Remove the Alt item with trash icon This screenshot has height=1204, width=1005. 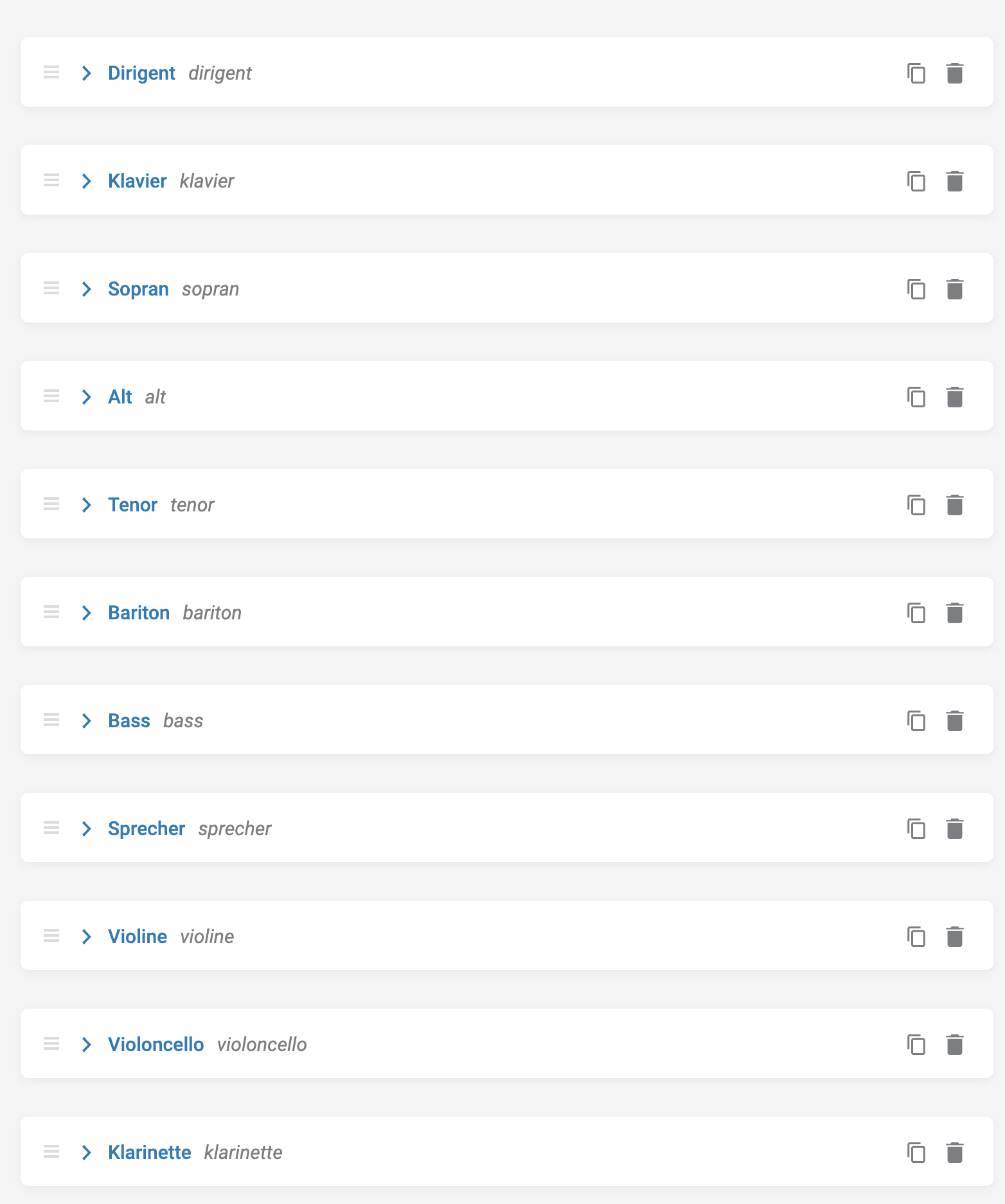[955, 397]
